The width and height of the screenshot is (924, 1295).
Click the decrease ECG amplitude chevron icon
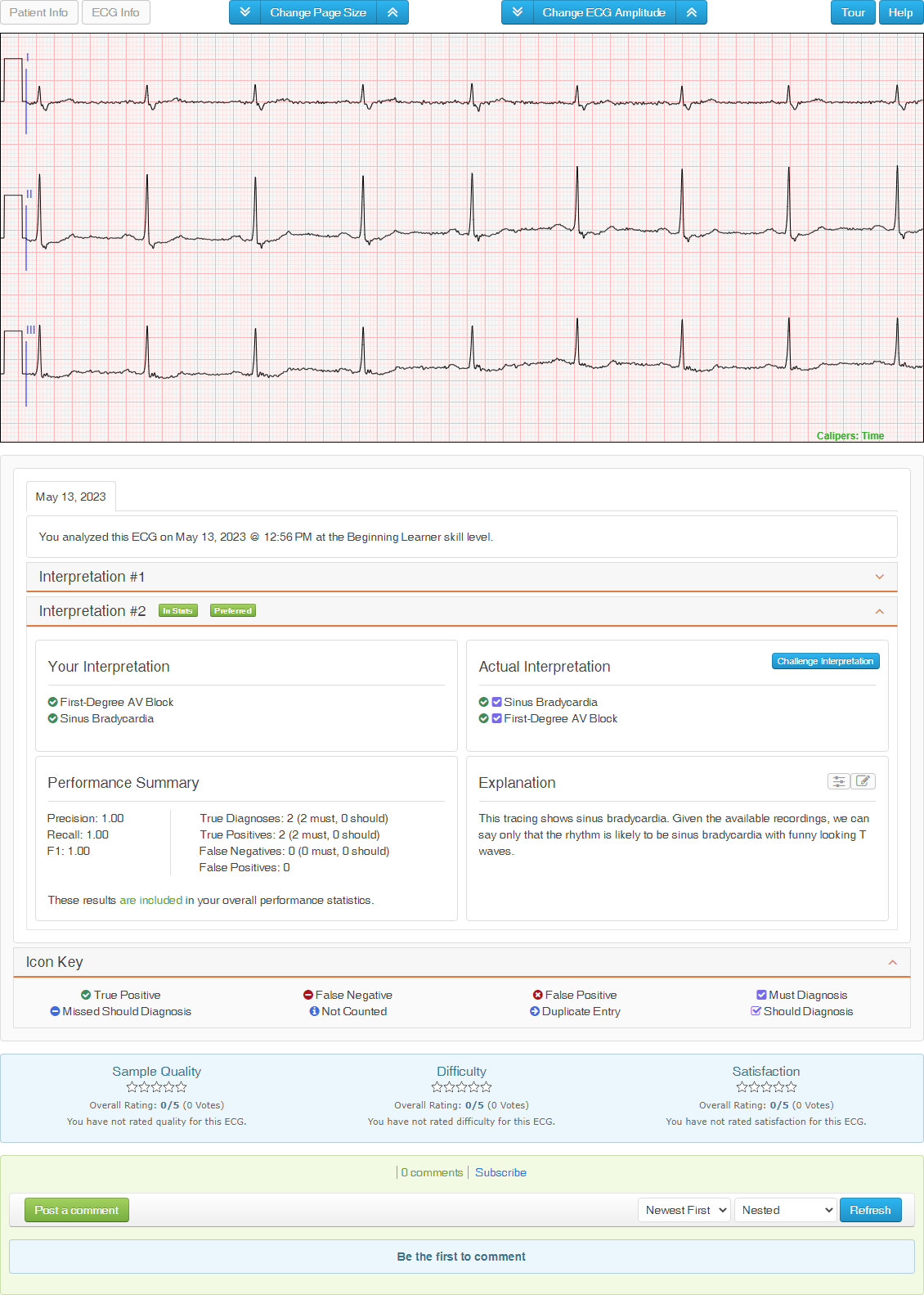point(517,12)
